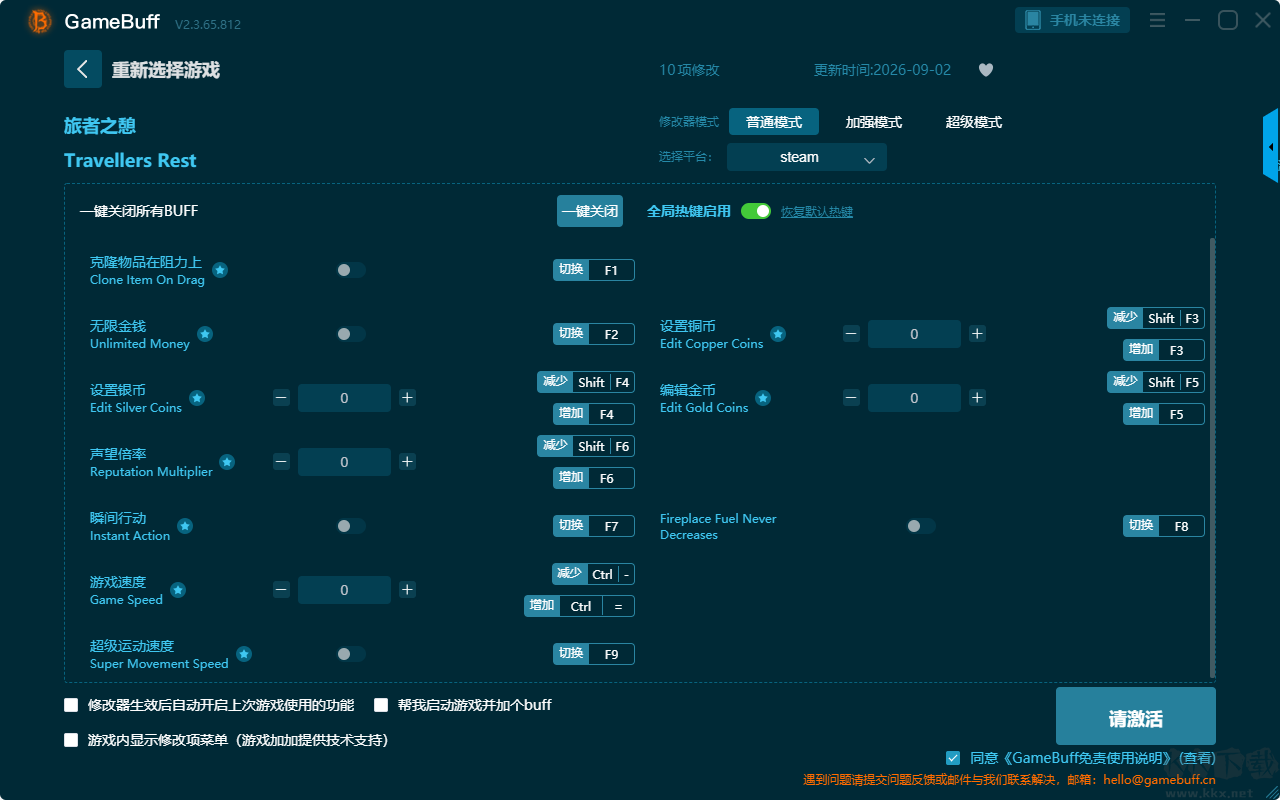Open the disclaimer (查看) link
Screen dimensions: 1280x800
[1197, 759]
